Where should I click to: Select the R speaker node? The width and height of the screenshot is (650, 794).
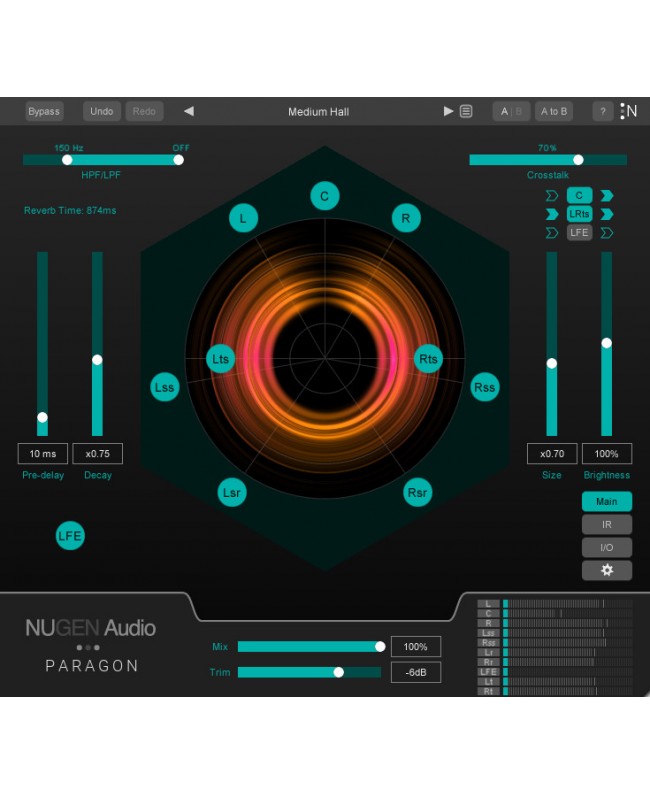point(406,218)
